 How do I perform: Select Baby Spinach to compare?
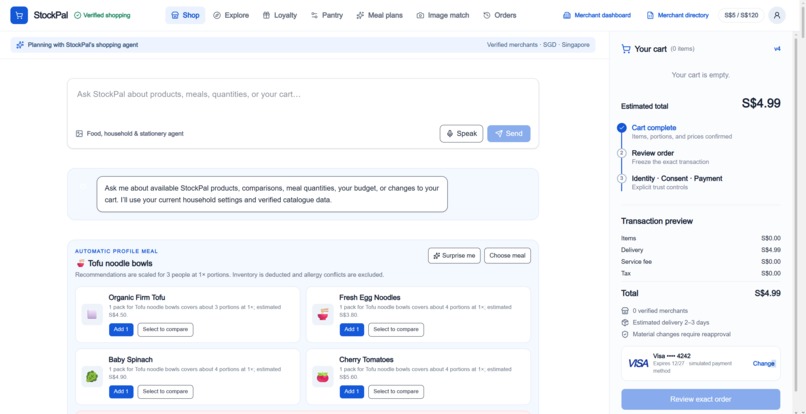[x=165, y=391]
